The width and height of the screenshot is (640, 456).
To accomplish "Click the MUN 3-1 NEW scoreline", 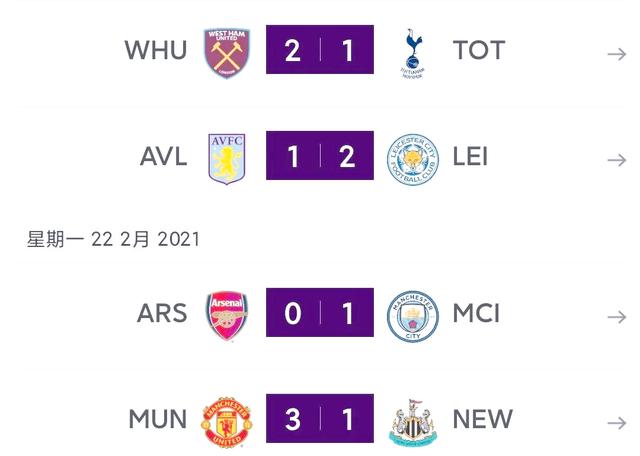I will point(319,418).
